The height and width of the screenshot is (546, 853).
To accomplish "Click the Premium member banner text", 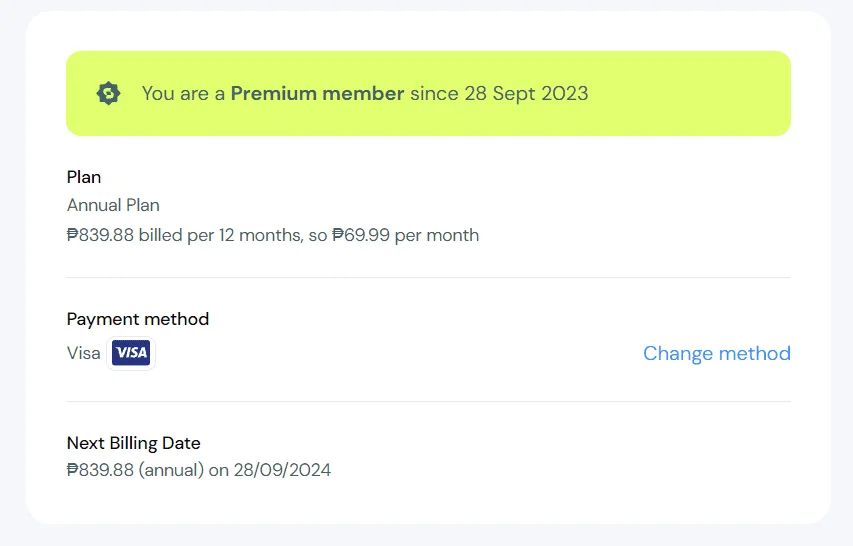I will (365, 94).
